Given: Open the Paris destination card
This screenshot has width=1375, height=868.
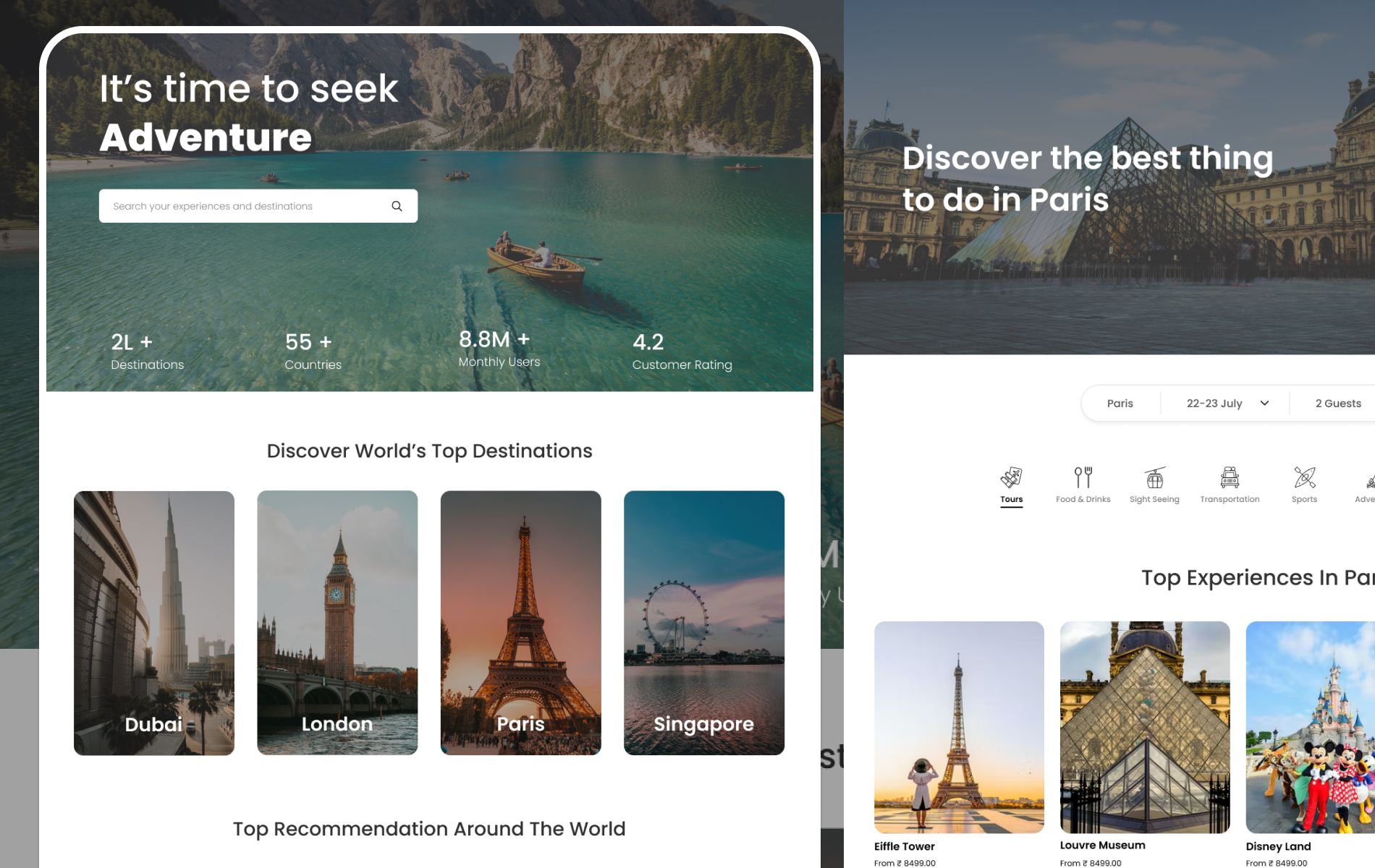Looking at the screenshot, I should [x=520, y=623].
